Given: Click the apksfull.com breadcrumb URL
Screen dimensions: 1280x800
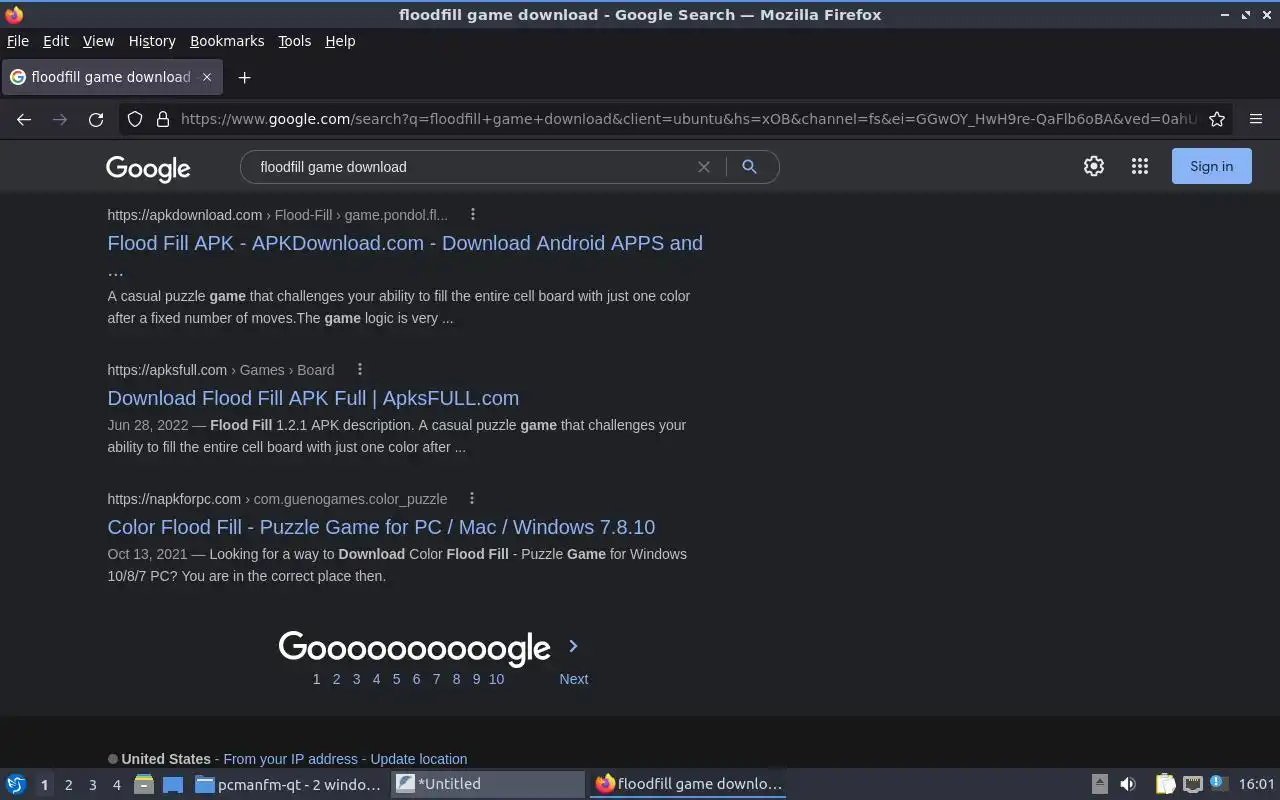Looking at the screenshot, I should click(221, 370).
